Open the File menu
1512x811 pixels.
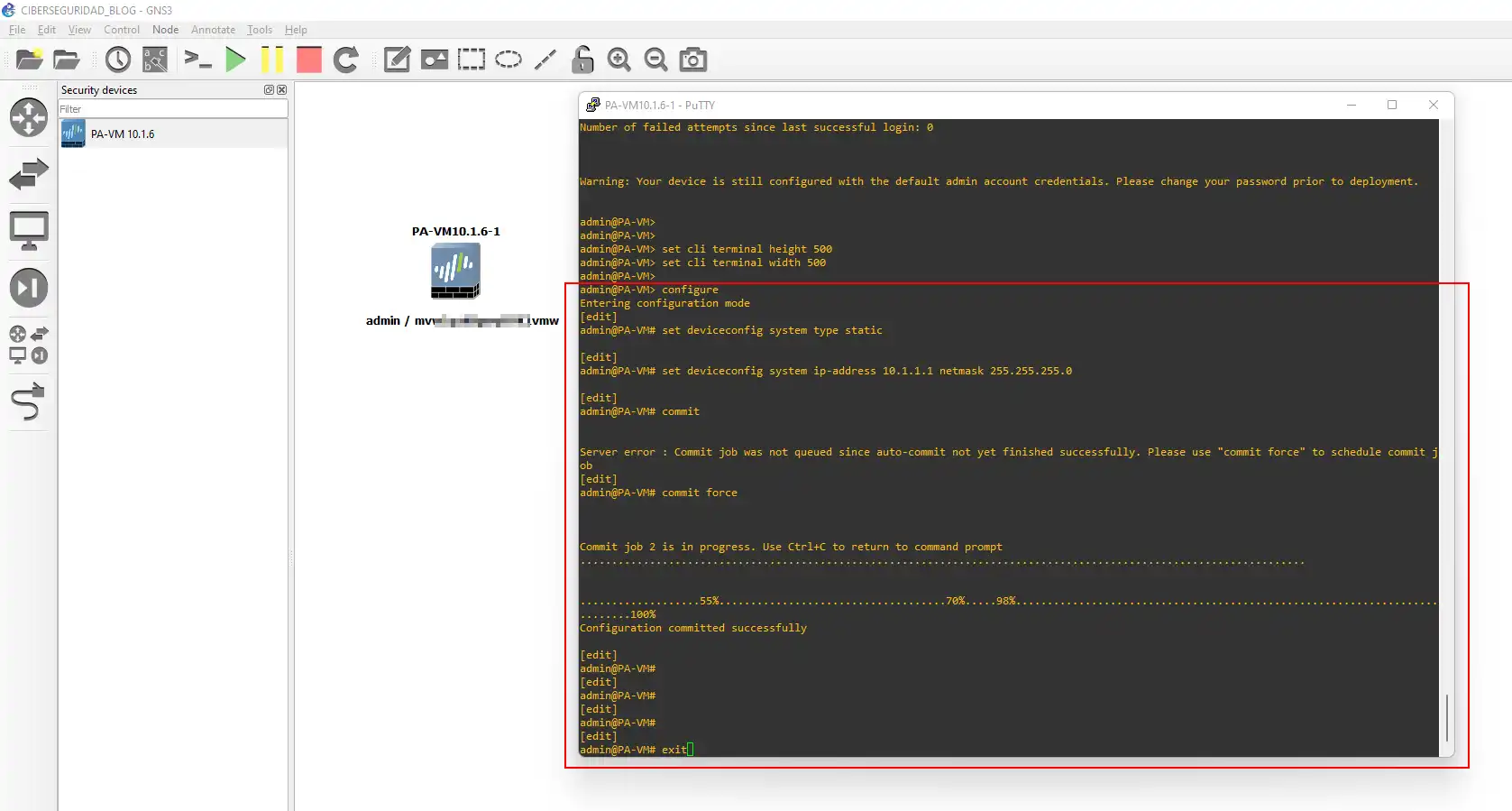(x=17, y=30)
